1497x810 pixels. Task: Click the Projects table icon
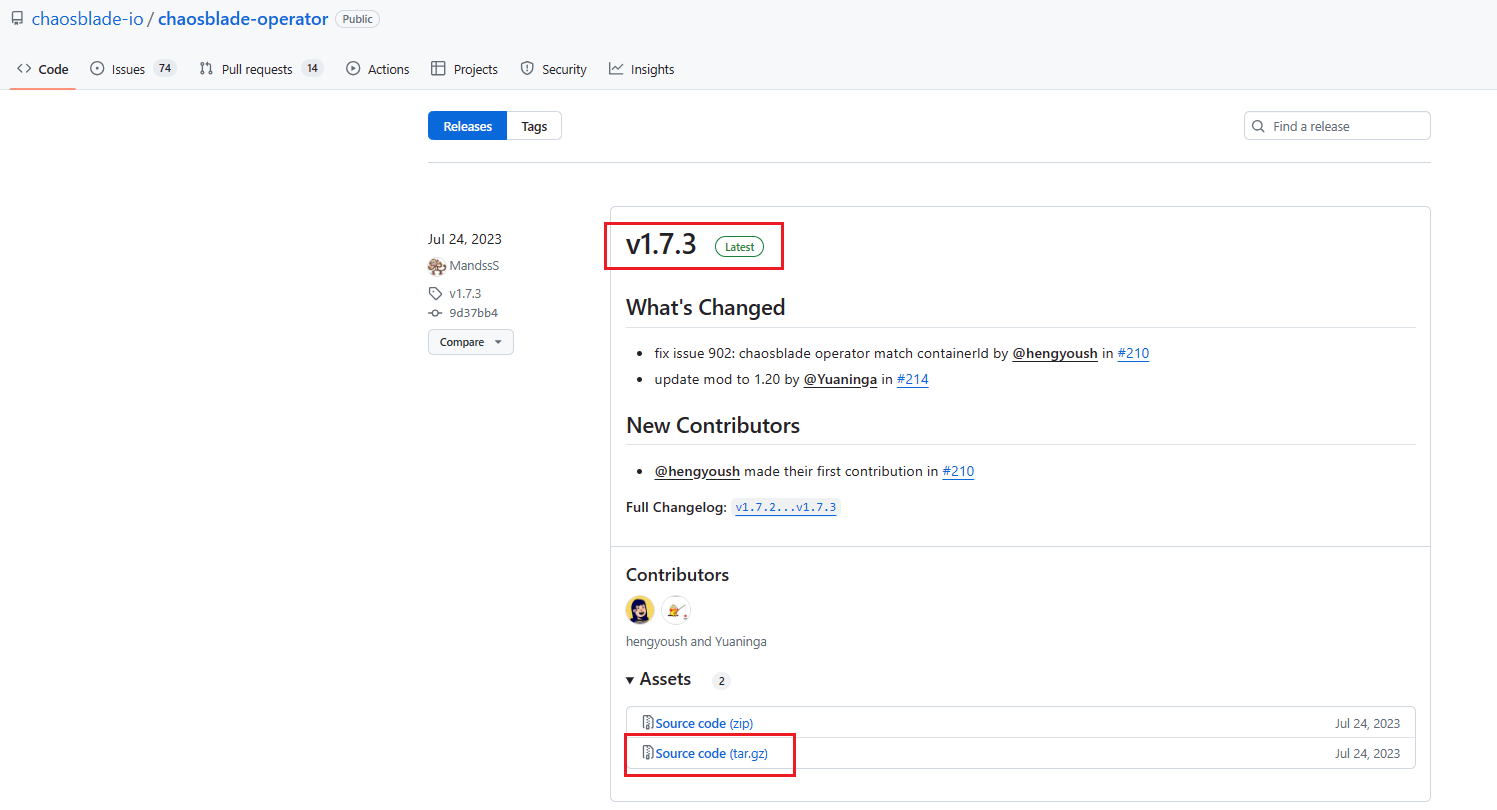(438, 69)
